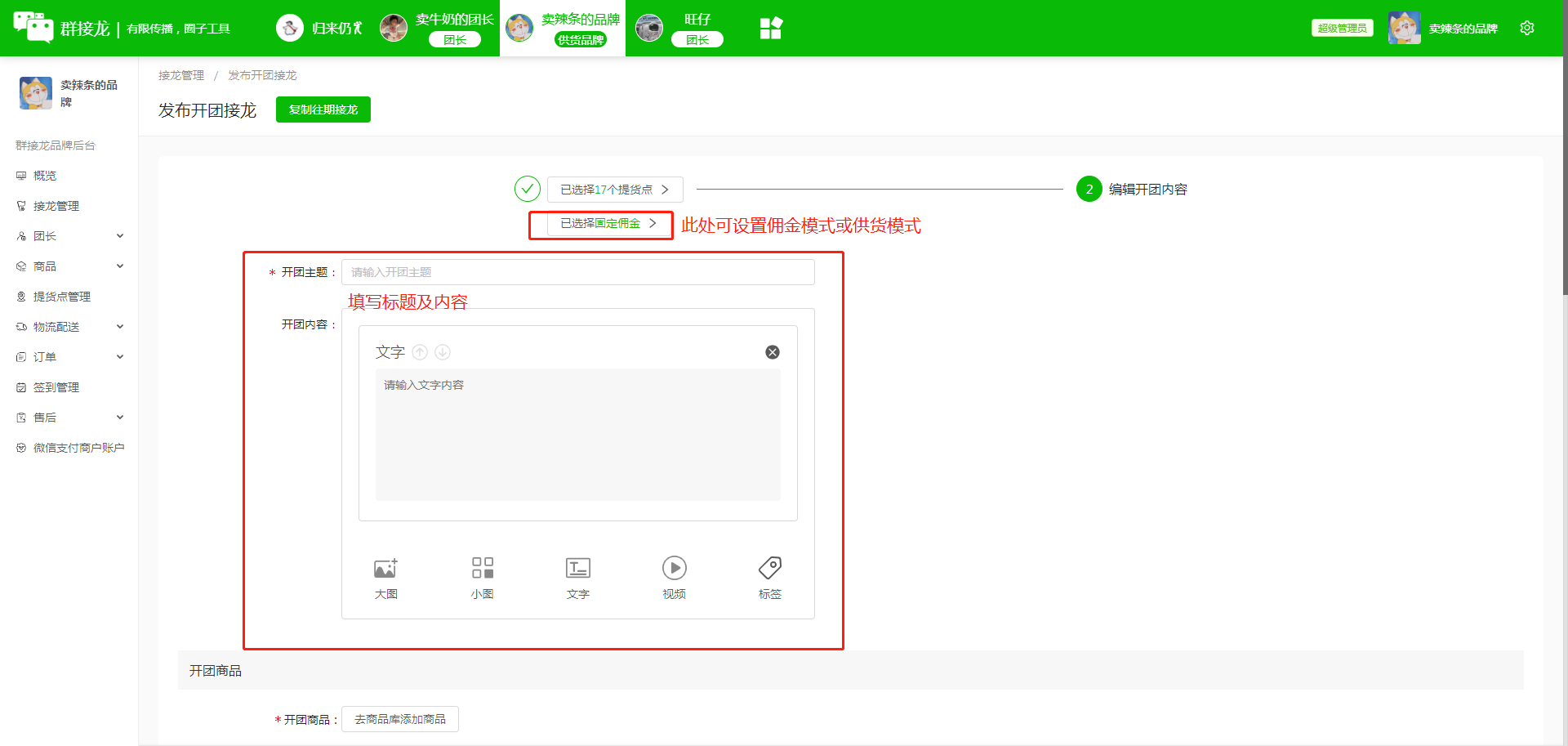Image resolution: width=1568 pixels, height=746 pixels.
Task: Expand the 售后 sidebar menu
Action: click(x=69, y=418)
